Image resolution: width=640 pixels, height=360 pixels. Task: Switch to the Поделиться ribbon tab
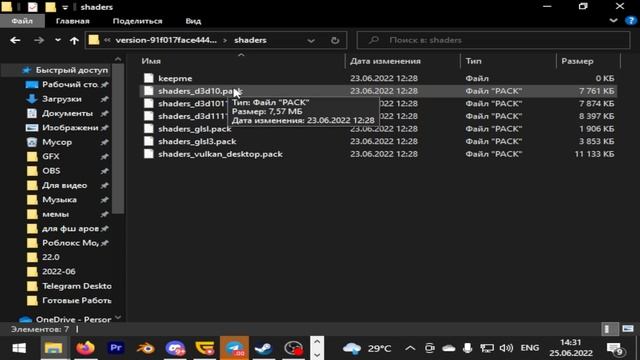pos(137,21)
